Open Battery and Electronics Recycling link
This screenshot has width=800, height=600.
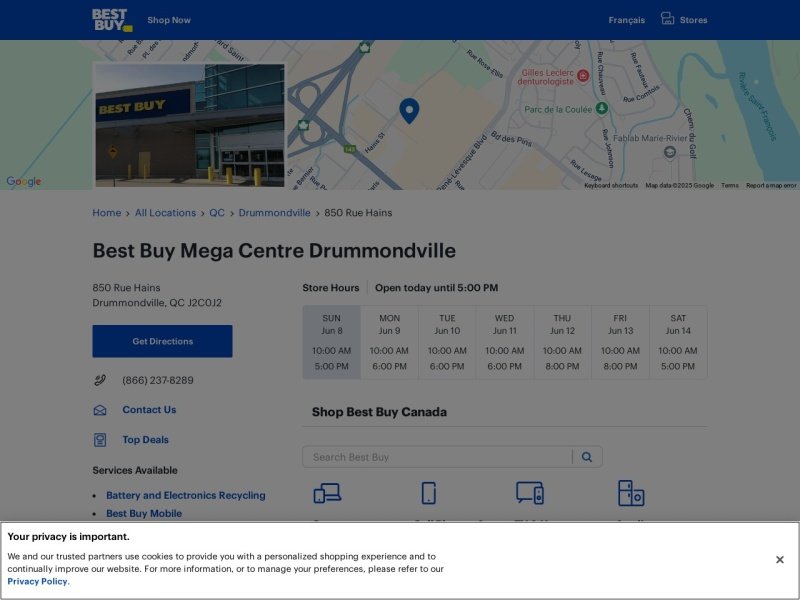point(186,495)
